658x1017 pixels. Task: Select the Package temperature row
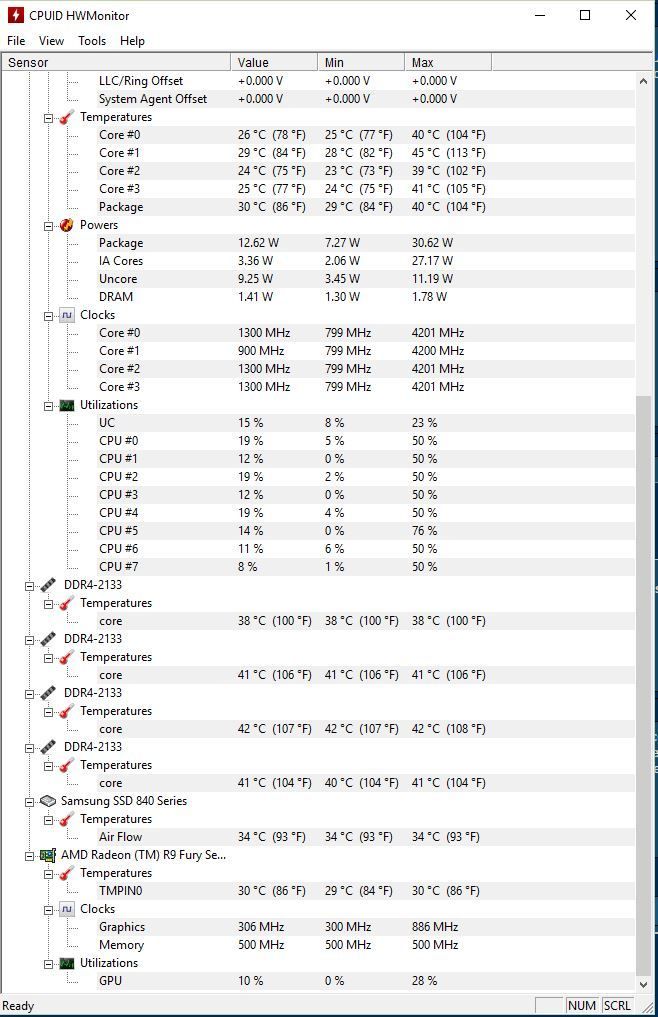coord(121,207)
